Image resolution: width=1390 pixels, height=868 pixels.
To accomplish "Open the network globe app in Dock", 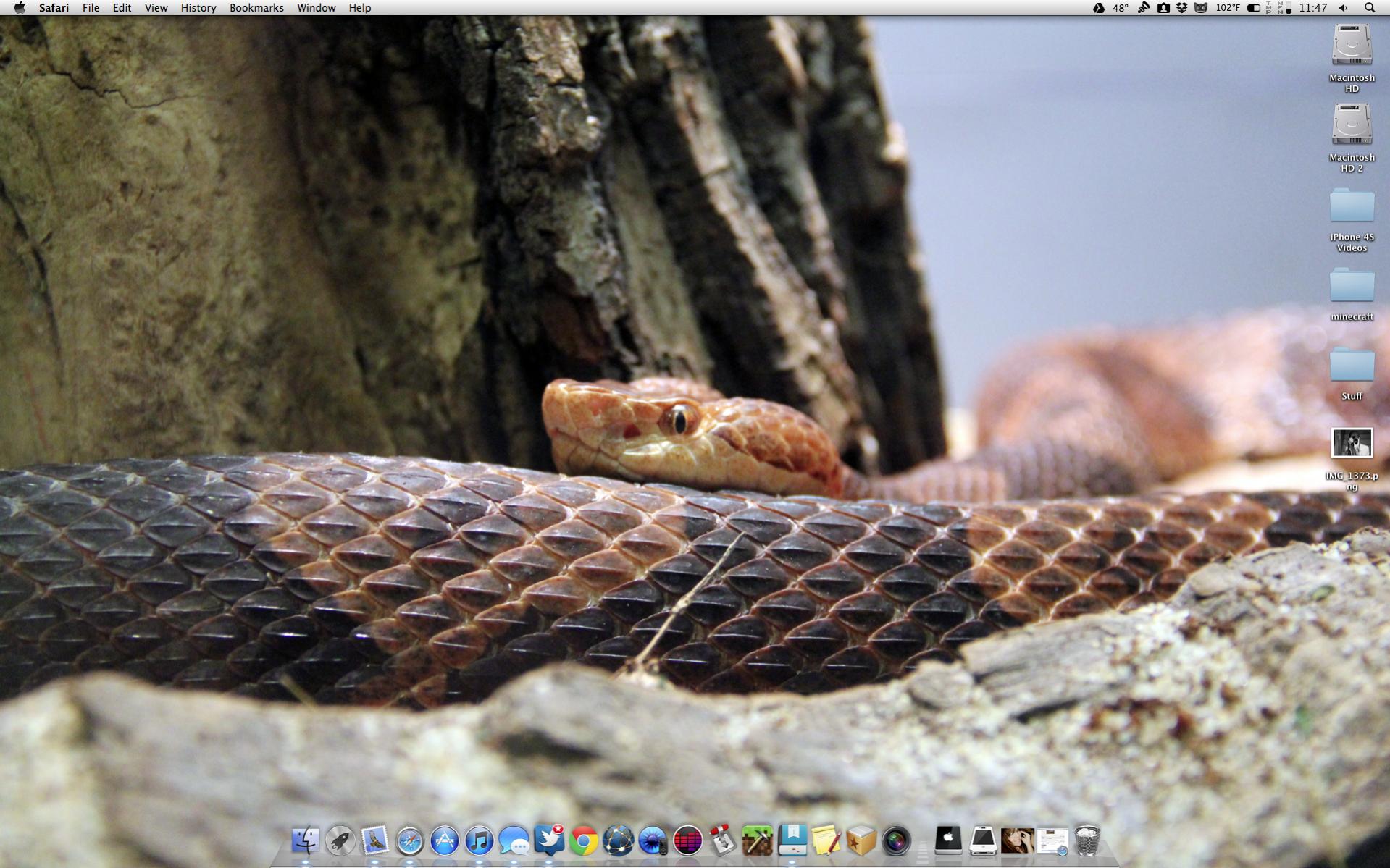I will pyautogui.click(x=618, y=840).
